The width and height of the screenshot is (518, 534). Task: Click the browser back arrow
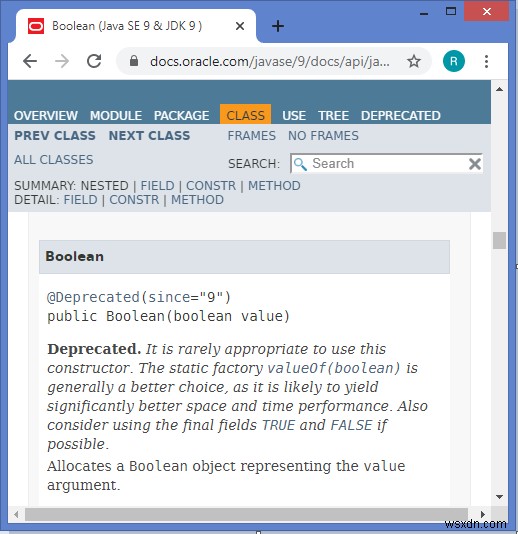point(30,61)
